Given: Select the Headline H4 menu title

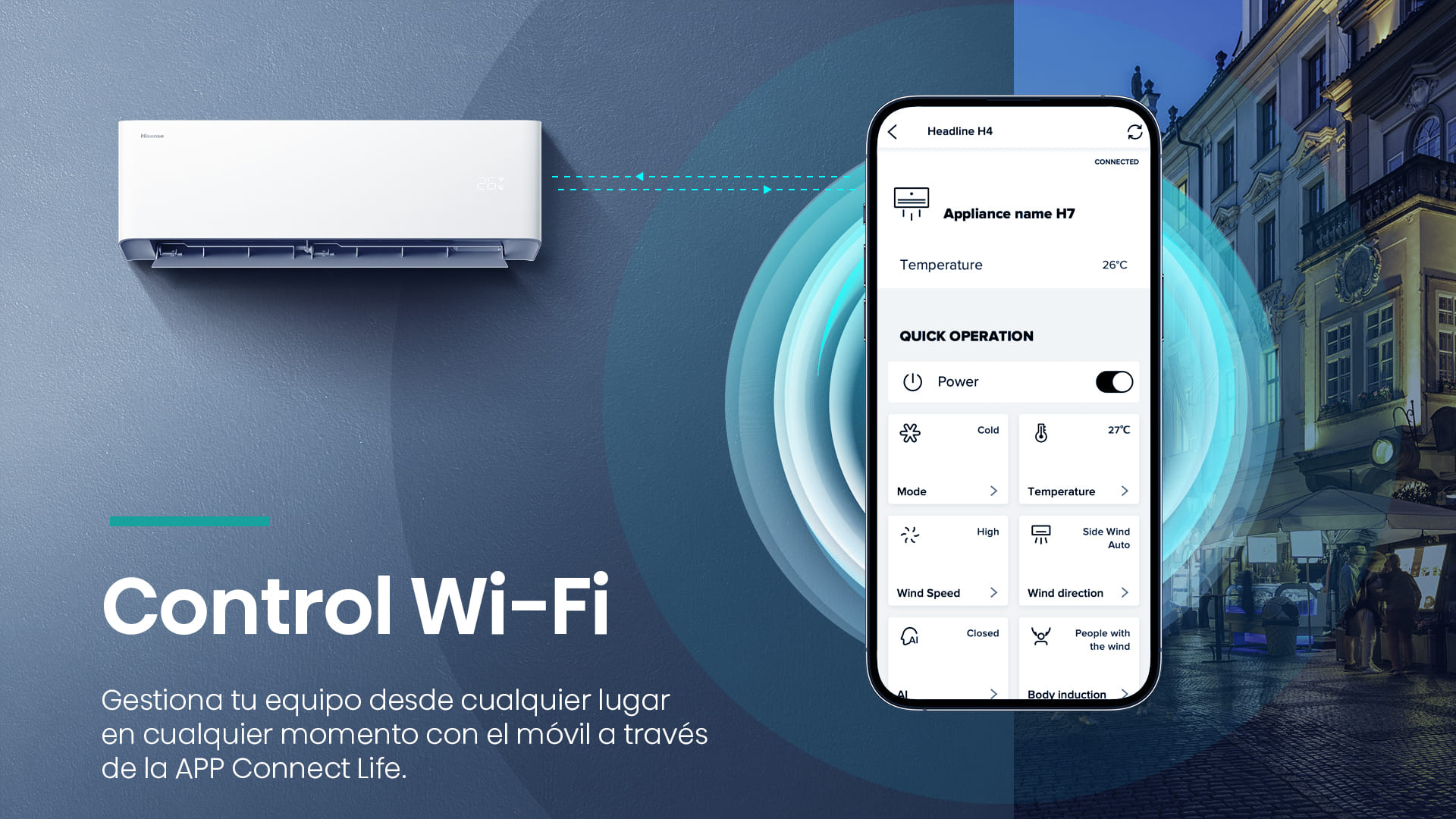Looking at the screenshot, I should click(x=958, y=130).
